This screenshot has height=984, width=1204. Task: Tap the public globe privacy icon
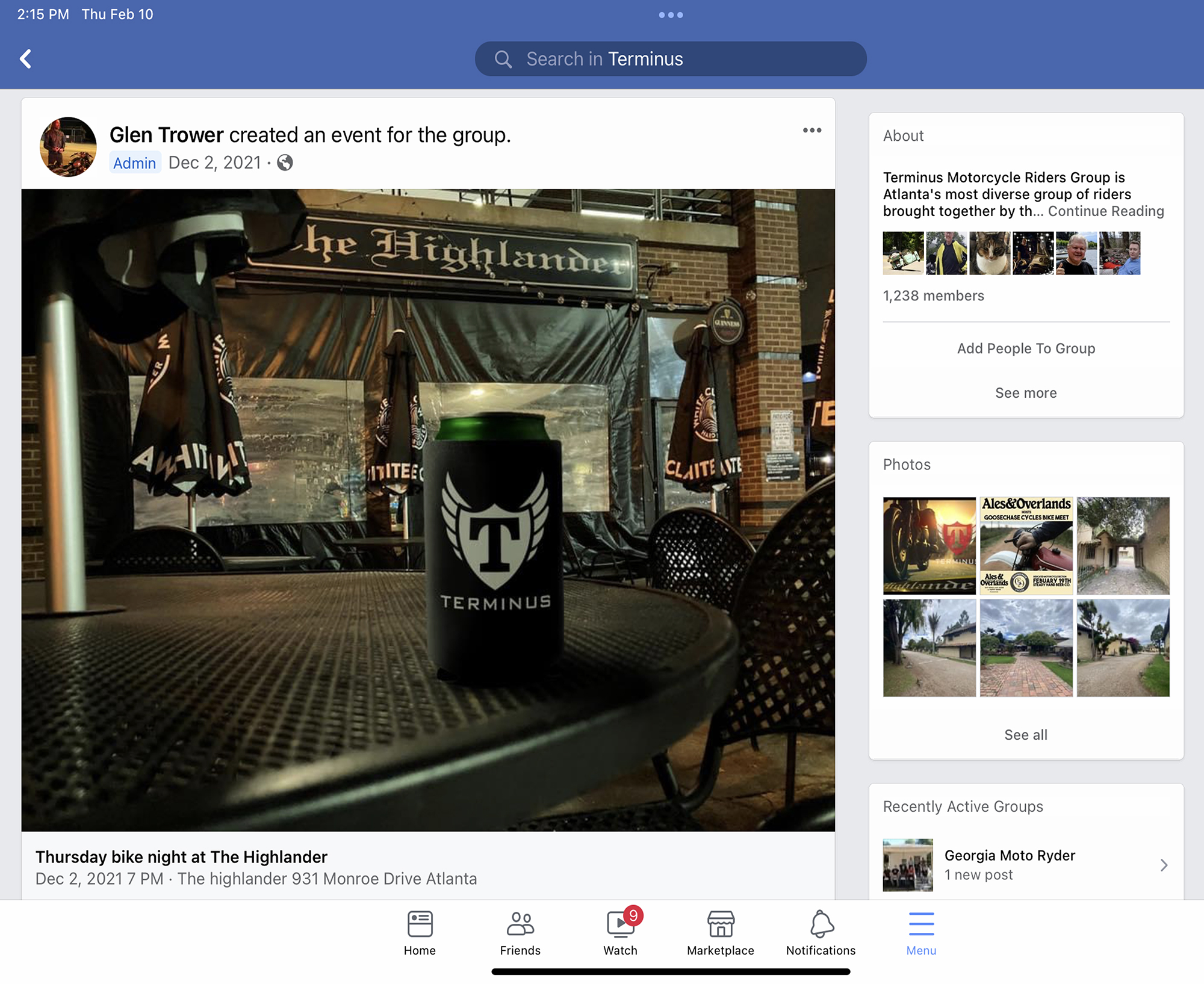tap(285, 162)
